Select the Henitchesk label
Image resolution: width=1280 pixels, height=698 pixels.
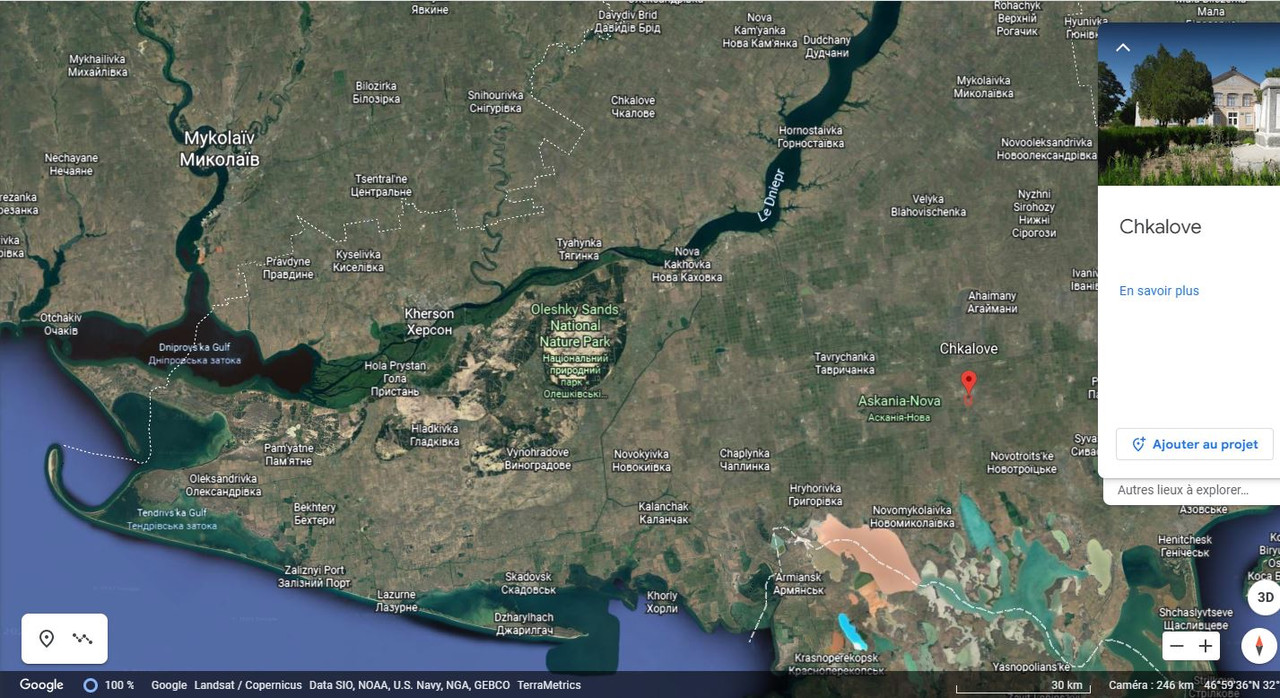(x=1185, y=546)
